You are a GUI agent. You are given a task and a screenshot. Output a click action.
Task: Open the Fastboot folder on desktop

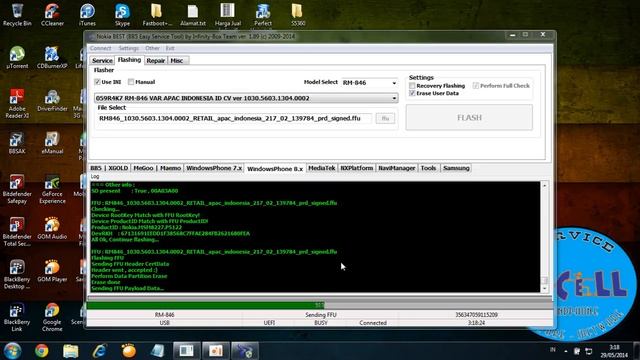pyautogui.click(x=157, y=15)
